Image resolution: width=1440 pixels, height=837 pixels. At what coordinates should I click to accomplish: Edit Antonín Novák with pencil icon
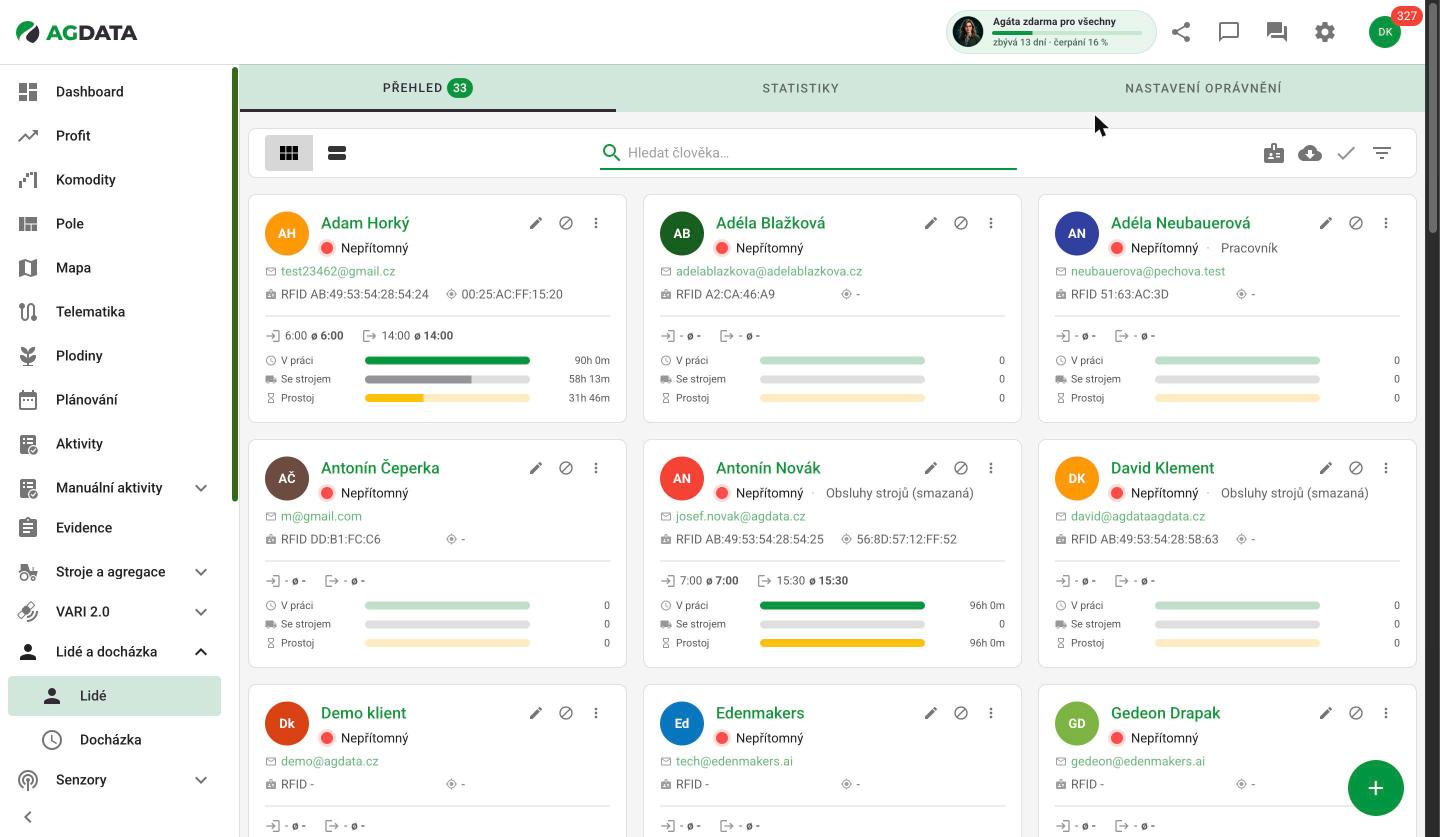(931, 468)
